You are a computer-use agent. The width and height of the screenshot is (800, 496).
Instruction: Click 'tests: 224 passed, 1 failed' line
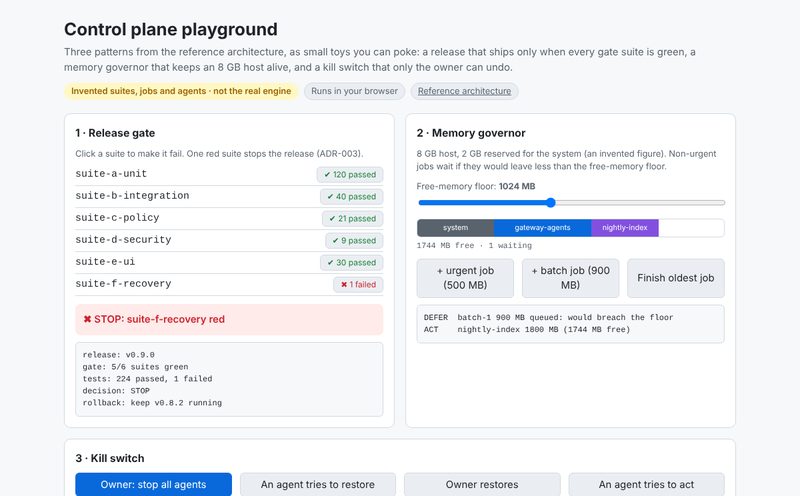[x=147, y=379]
